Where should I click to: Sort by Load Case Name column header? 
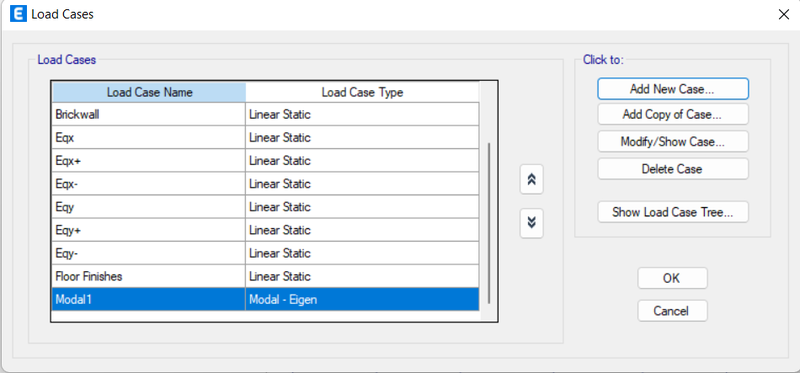149,92
